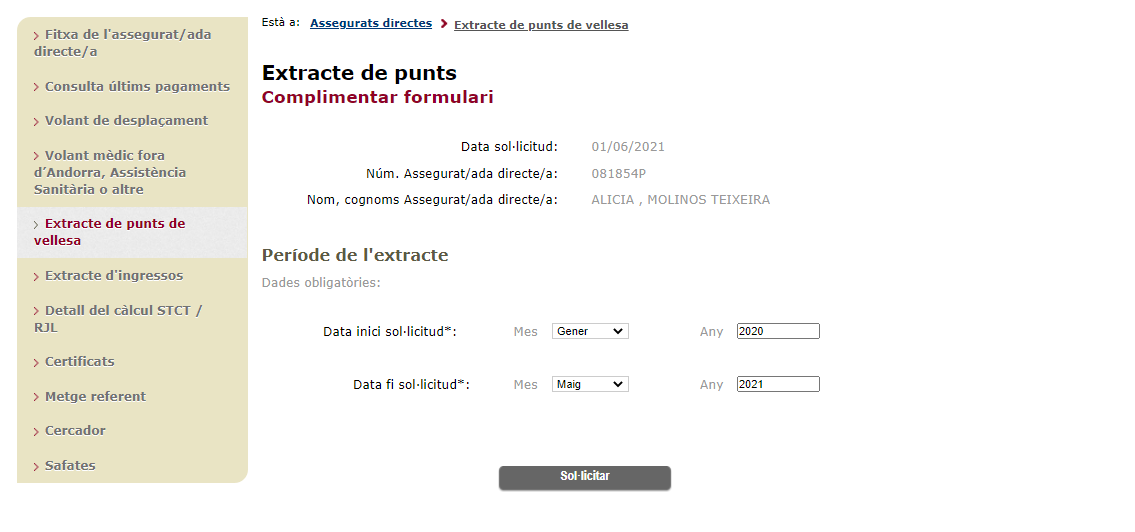
Task: Select Extracte de punts de vellesa
Action: 110,232
